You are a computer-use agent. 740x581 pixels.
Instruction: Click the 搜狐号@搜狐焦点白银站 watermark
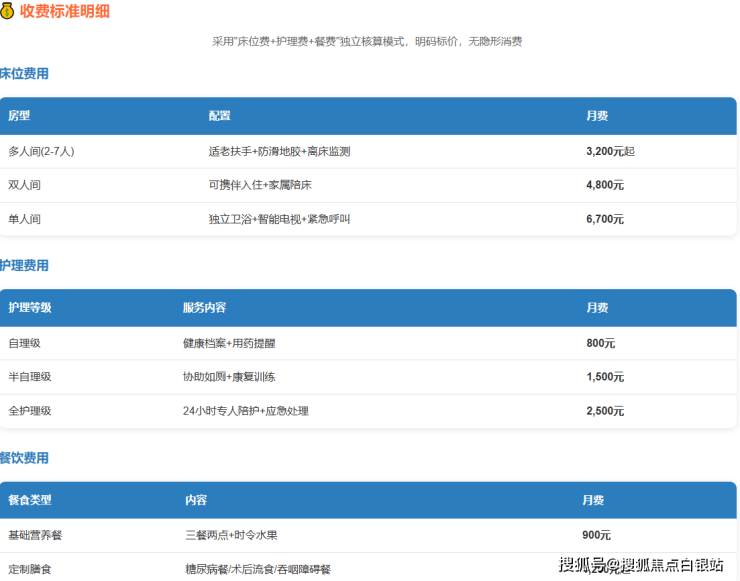(x=640, y=565)
